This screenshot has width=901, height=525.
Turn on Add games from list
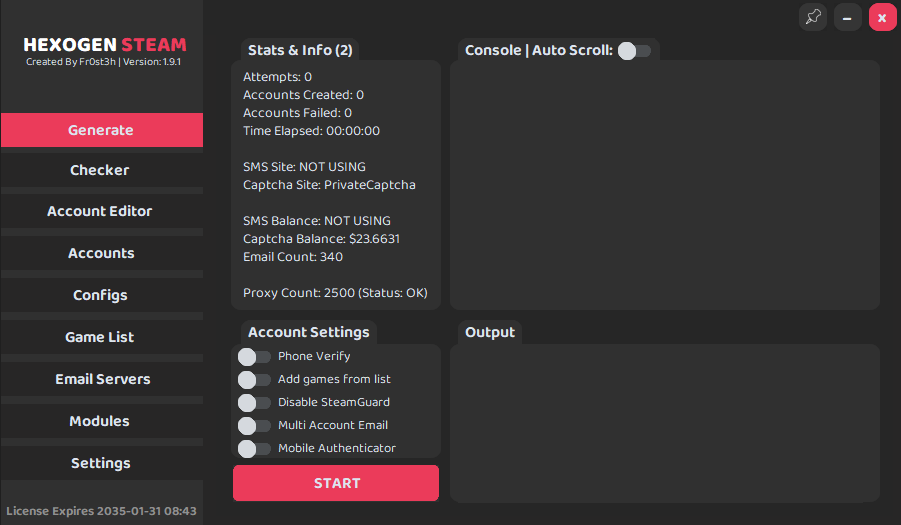(254, 380)
